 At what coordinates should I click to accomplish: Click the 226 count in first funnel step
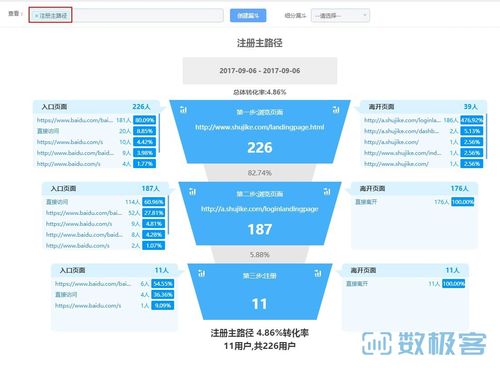pyautogui.click(x=260, y=148)
